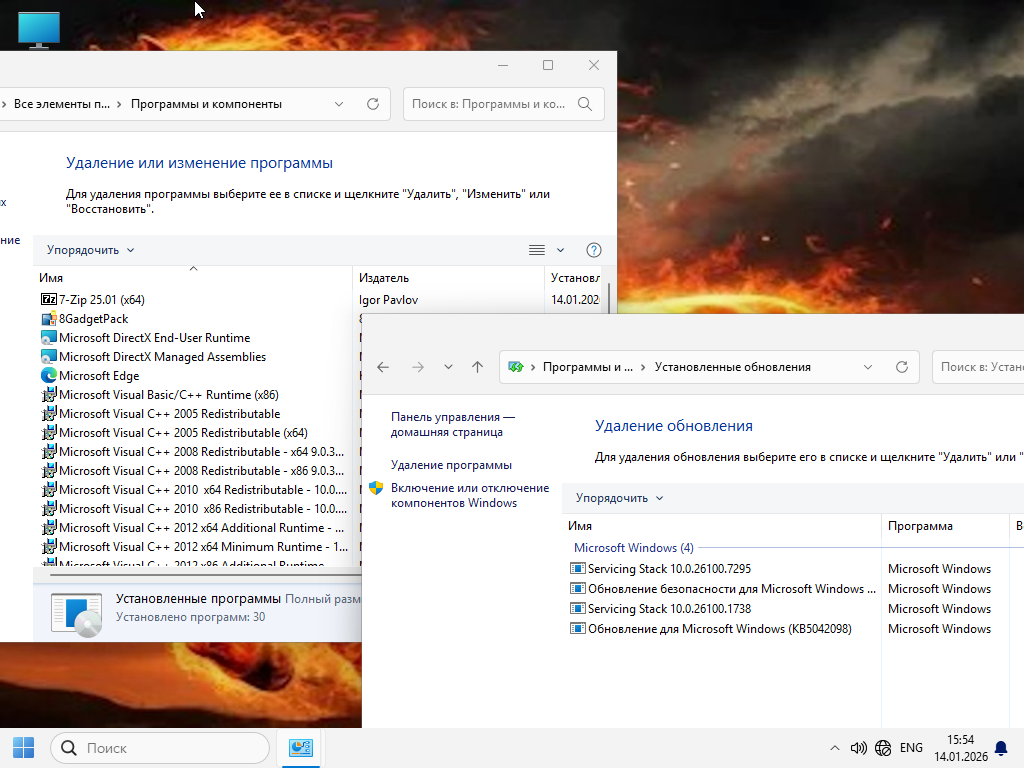Click the Windows Start button
Viewport: 1024px width, 768px height.
coord(23,748)
